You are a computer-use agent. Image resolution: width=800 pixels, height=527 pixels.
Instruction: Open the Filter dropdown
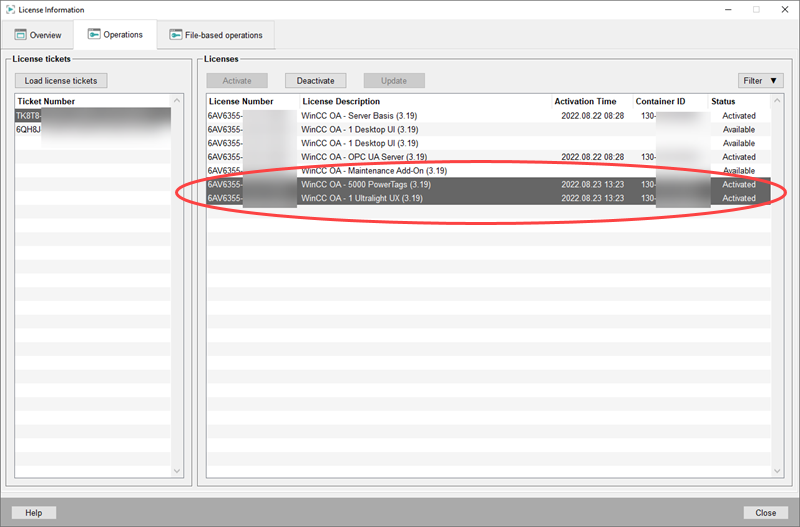[x=760, y=81]
